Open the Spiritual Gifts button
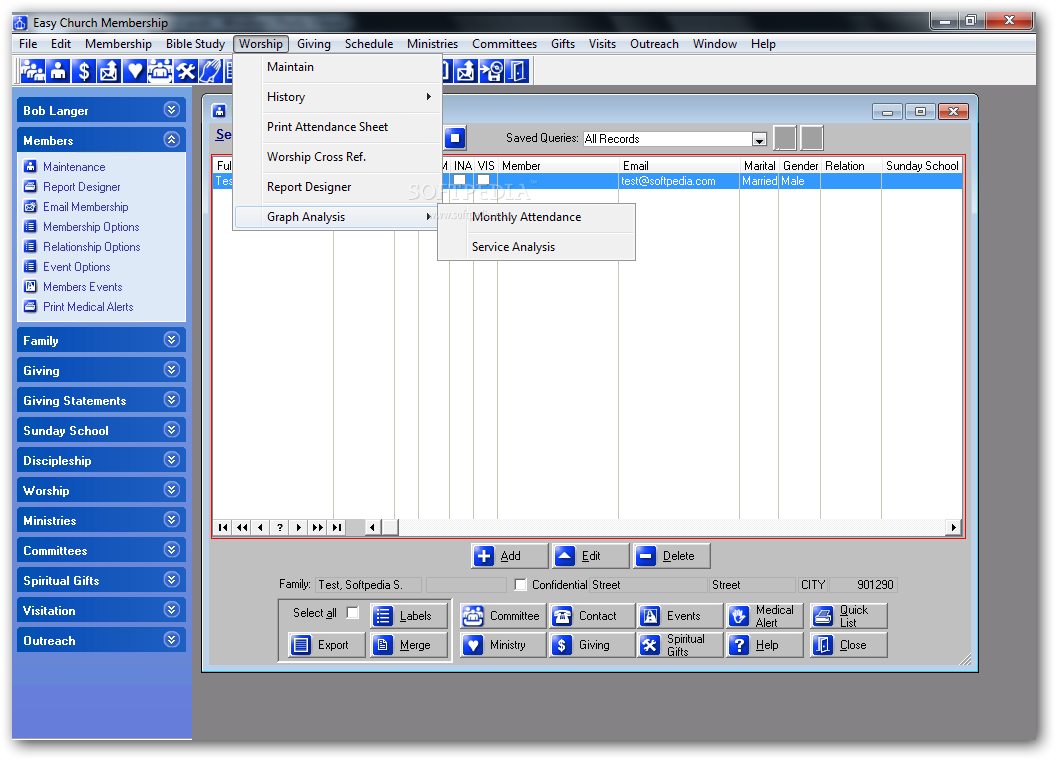Viewport: 1056px width, 760px height. pos(679,645)
